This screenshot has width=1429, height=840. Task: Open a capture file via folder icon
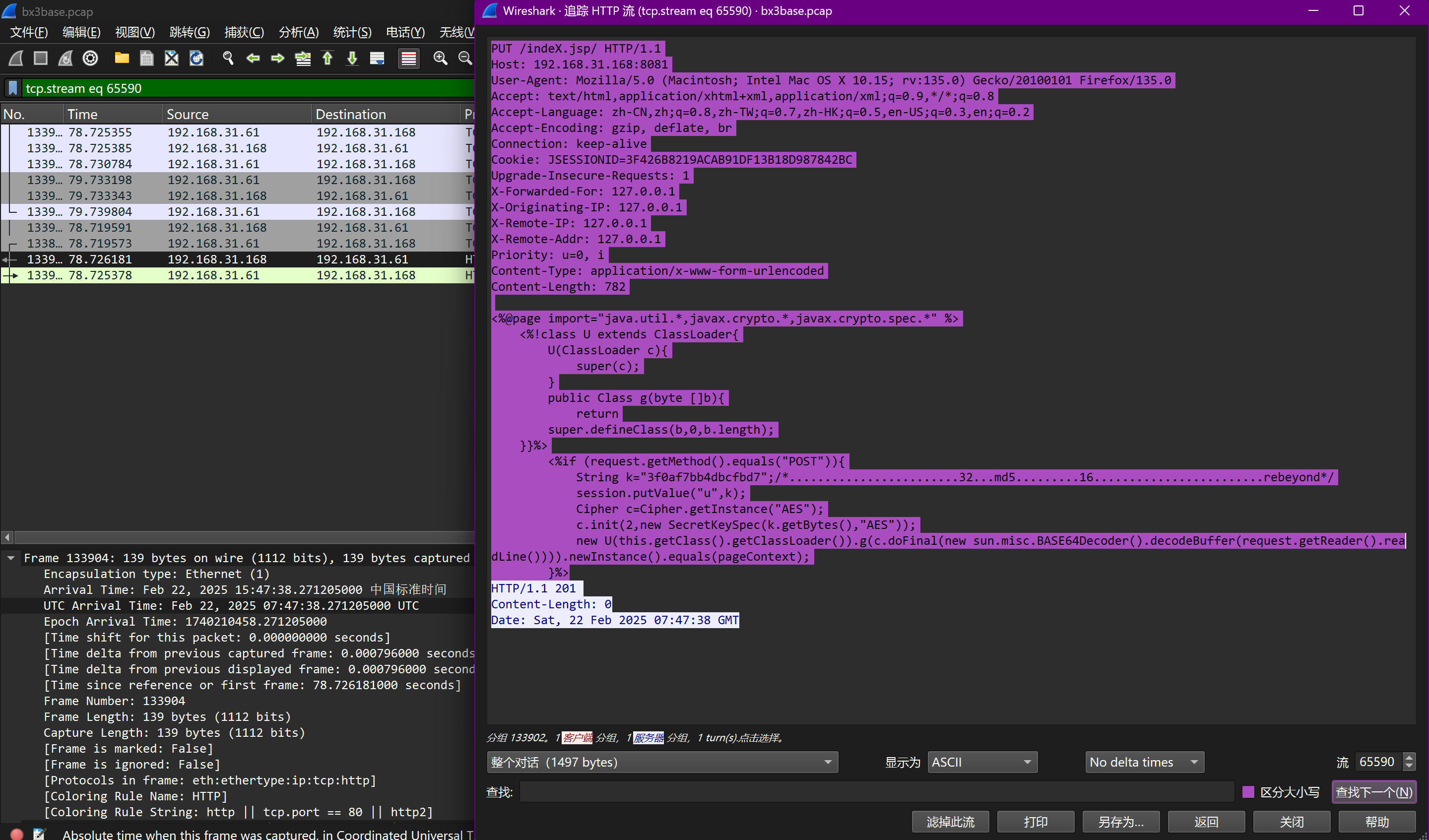122,59
